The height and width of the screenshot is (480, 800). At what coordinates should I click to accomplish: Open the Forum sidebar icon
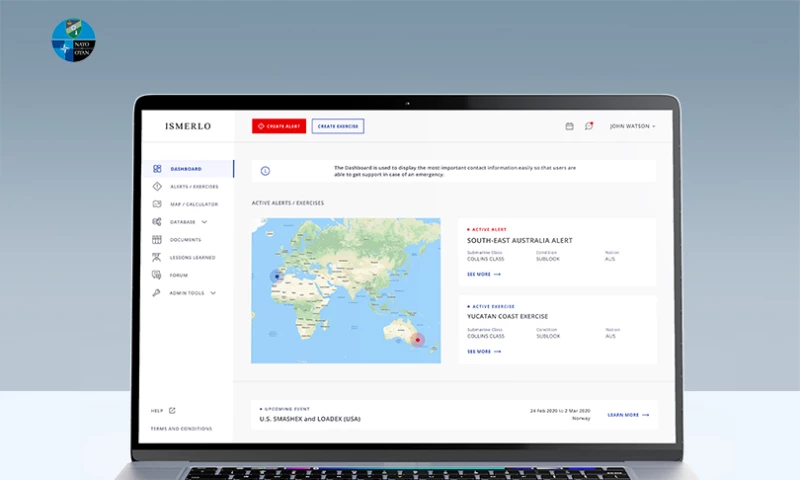click(157, 275)
